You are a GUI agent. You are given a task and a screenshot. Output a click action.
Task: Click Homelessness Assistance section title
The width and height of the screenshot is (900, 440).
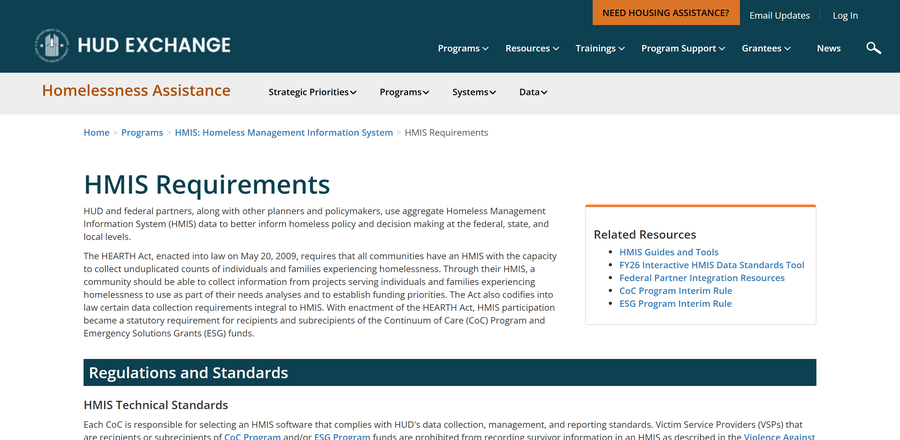[x=136, y=91]
